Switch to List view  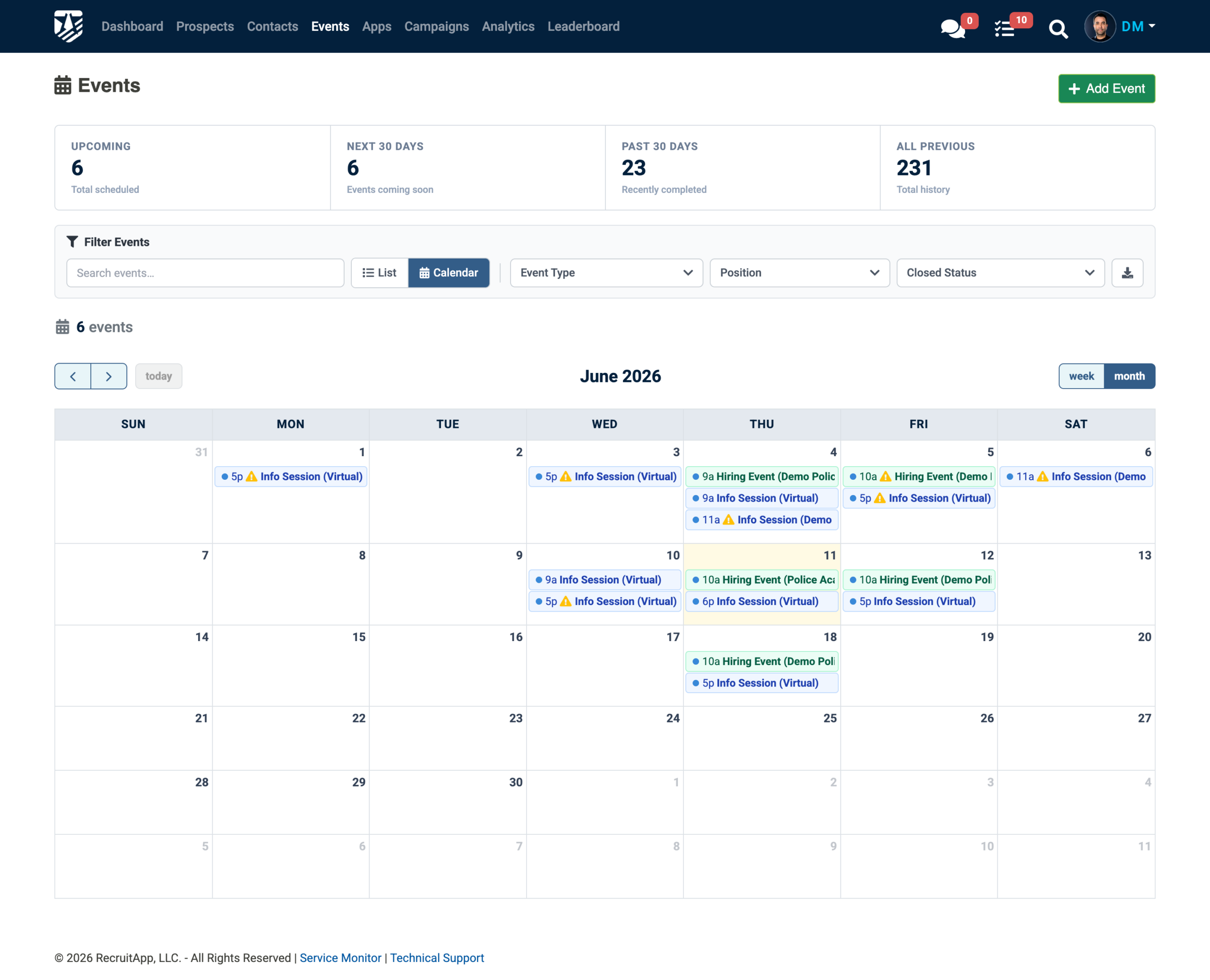[x=380, y=273]
